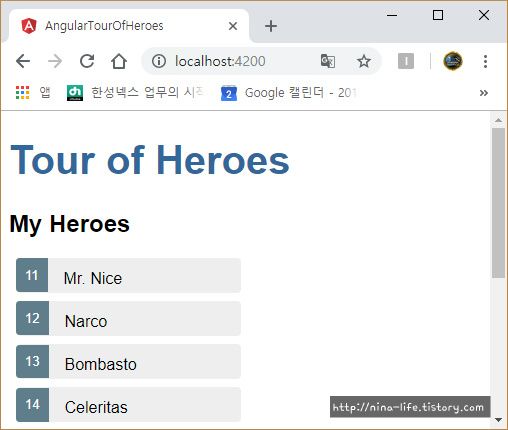Expand hidden bookmarks chevron
Image resolution: width=508 pixels, height=430 pixels.
[484, 93]
